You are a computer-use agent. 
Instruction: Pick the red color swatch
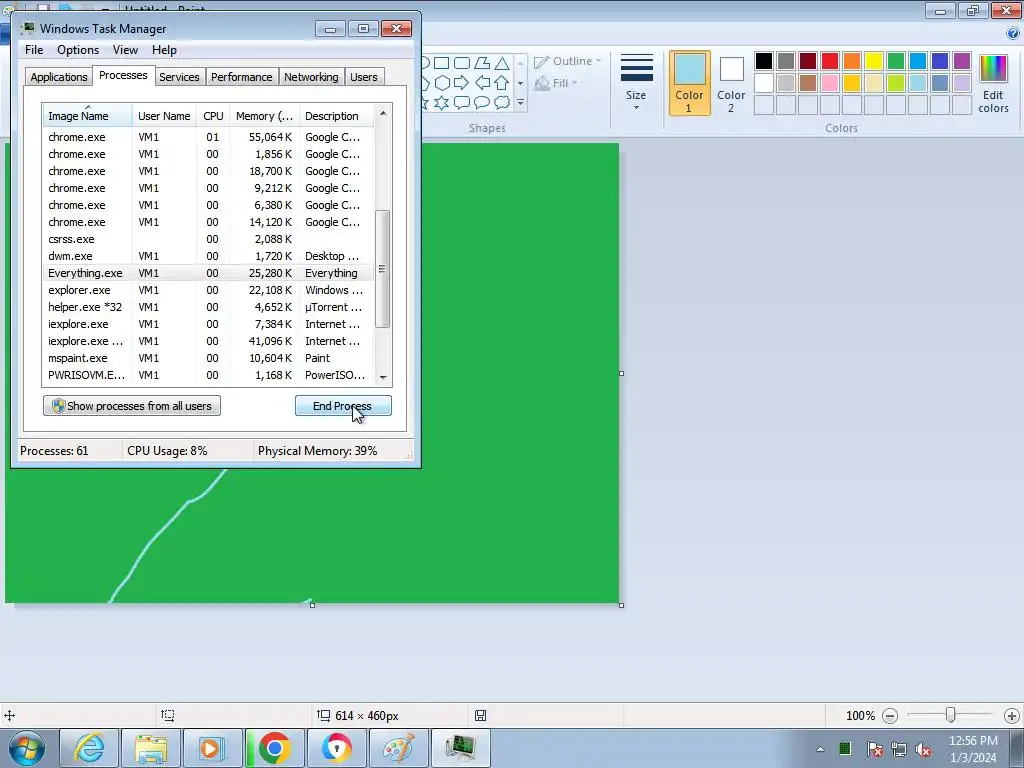click(x=830, y=61)
